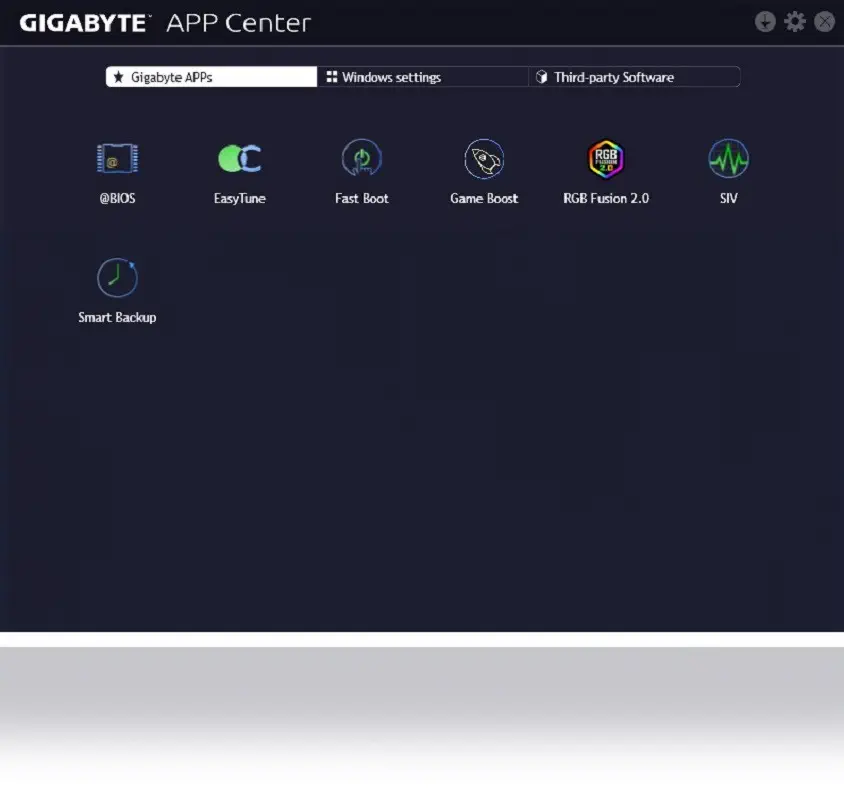Image resolution: width=844 pixels, height=789 pixels.
Task: Open the RGB Fusion 2.0 hexagon icon
Action: pyautogui.click(x=606, y=159)
